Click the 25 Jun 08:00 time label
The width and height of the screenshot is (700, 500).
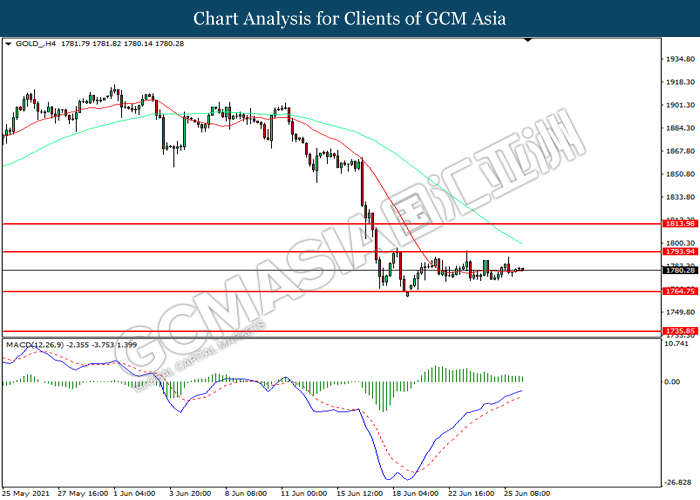527,493
